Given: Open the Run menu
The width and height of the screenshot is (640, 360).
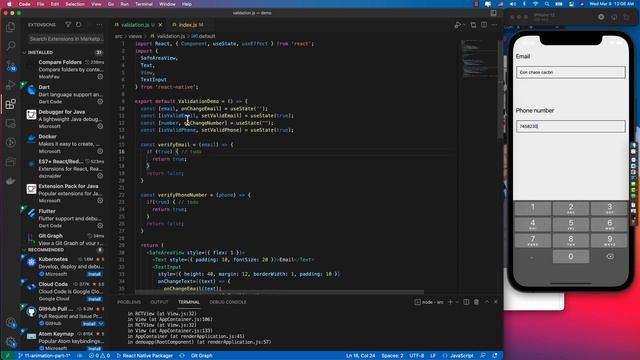Looking at the screenshot, I should pos(124,4).
